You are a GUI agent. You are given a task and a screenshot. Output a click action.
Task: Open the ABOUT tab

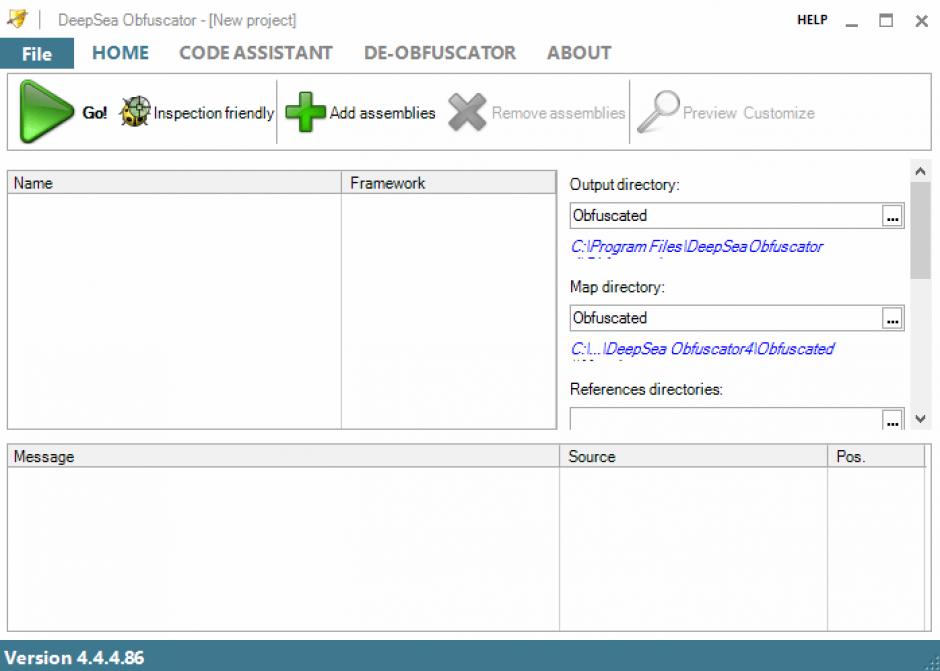point(579,53)
